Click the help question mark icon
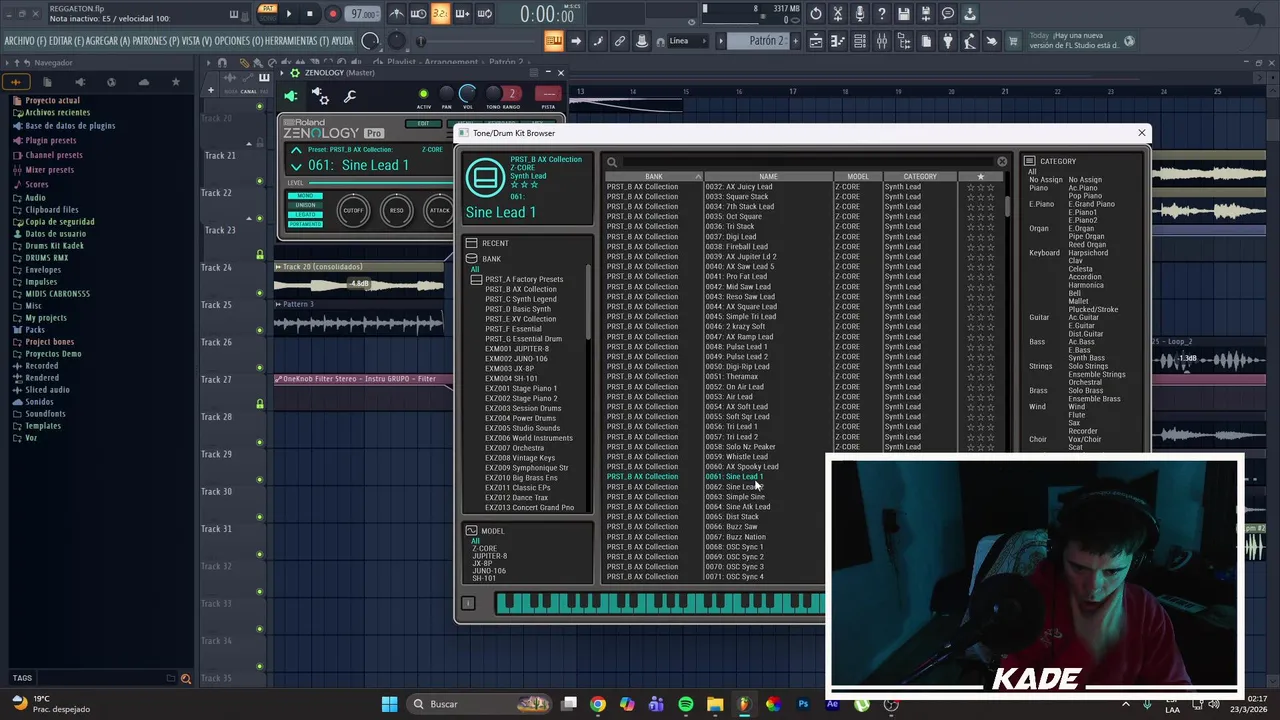 [881, 14]
